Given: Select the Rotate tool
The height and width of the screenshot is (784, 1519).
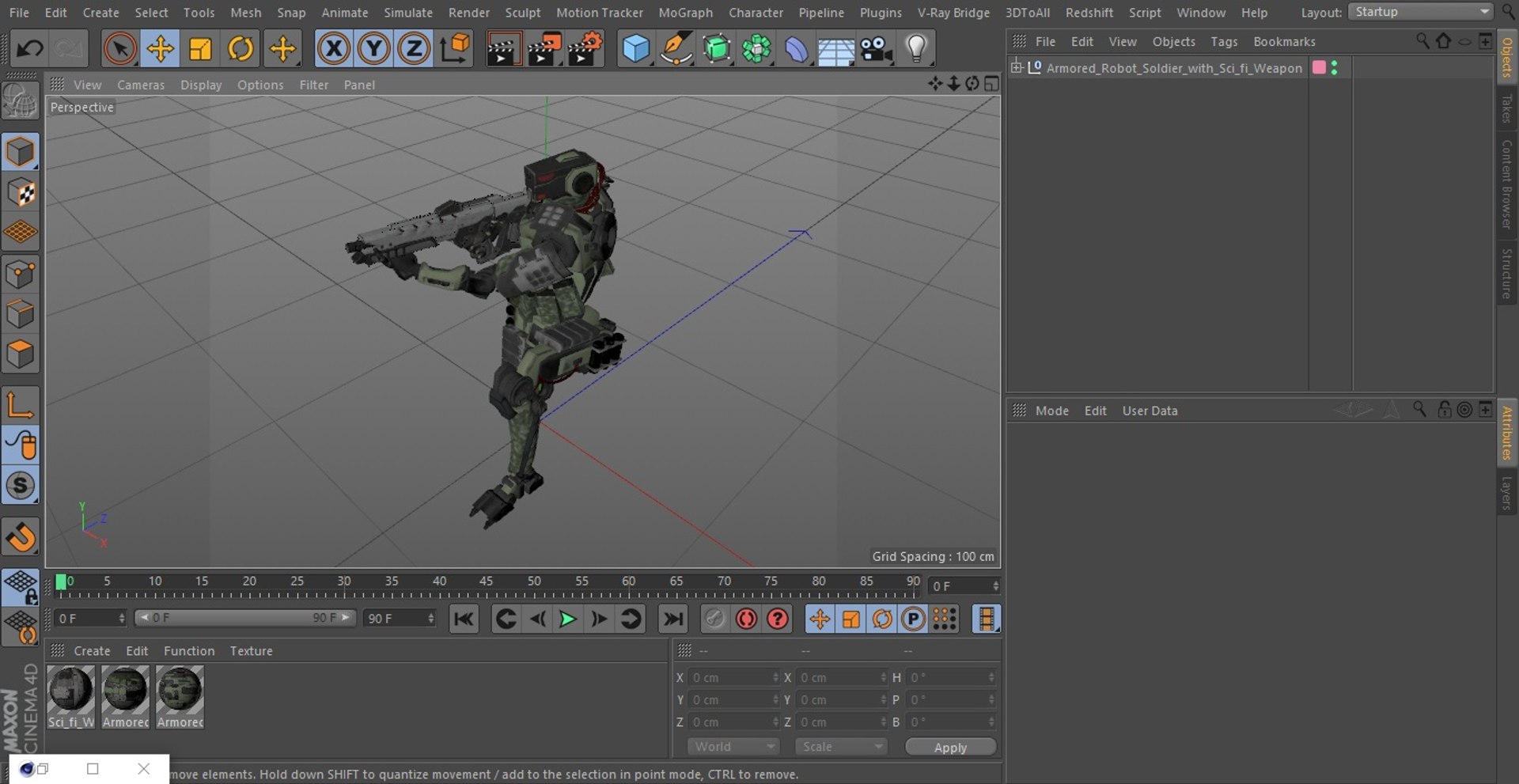Looking at the screenshot, I should click(x=241, y=49).
